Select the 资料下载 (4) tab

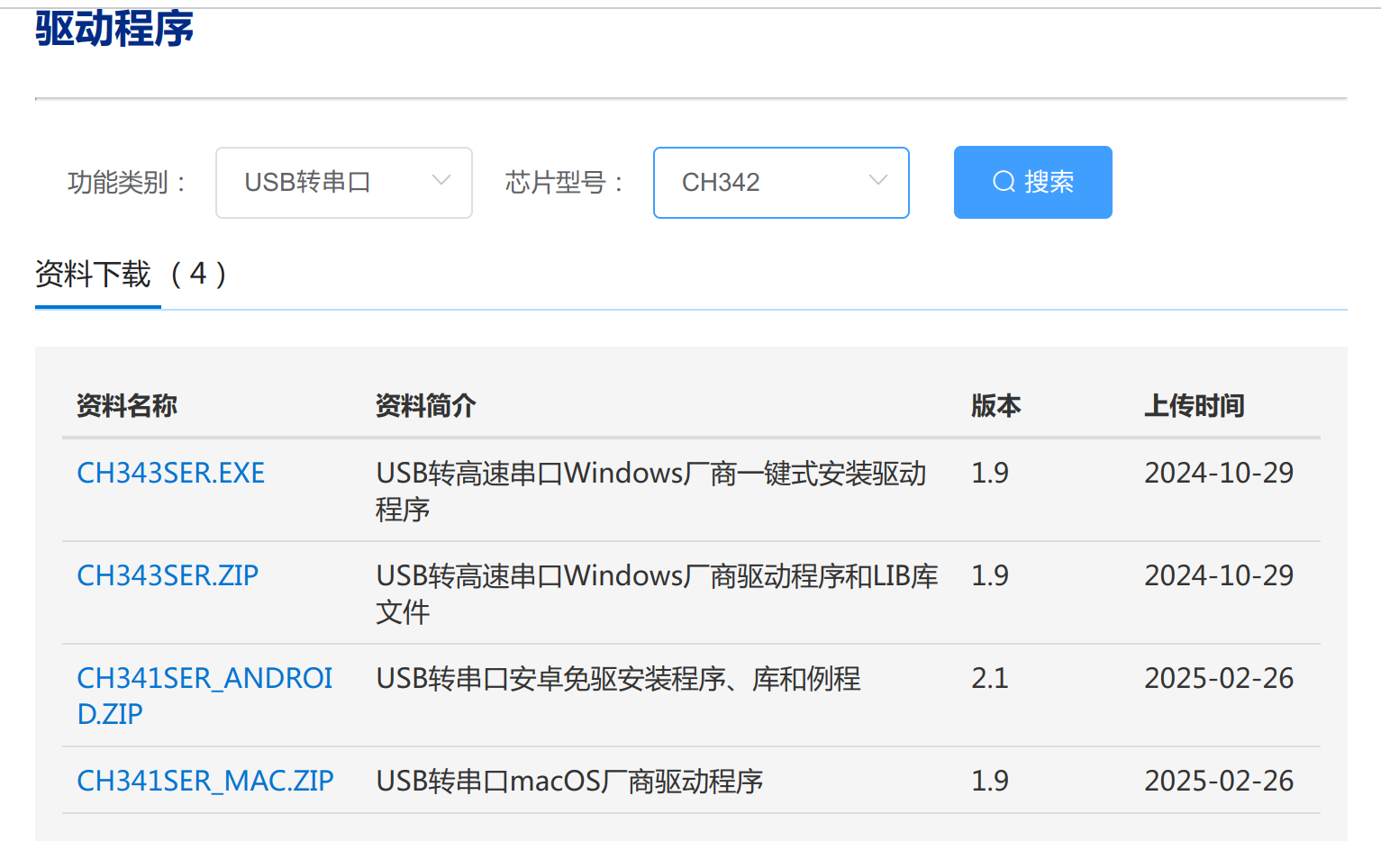point(131,275)
